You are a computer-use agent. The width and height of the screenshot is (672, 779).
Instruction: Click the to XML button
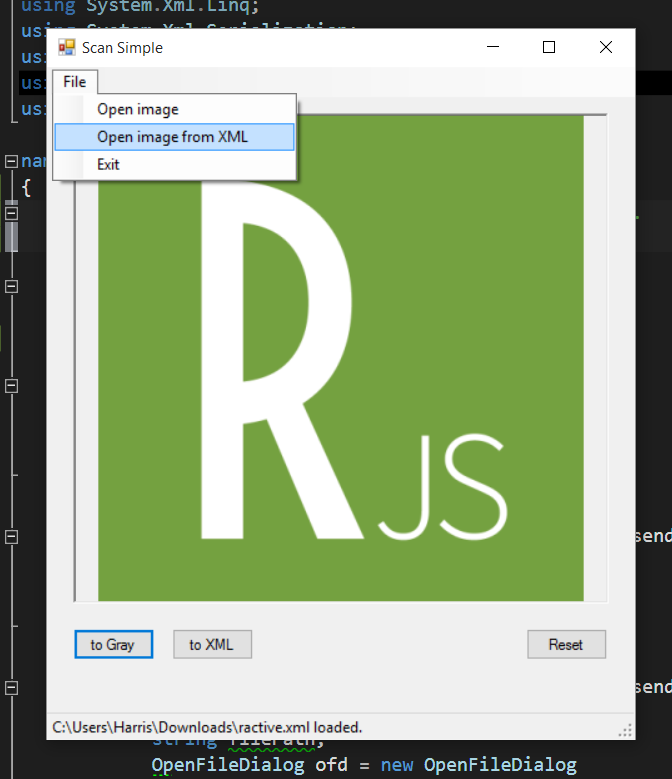[213, 644]
